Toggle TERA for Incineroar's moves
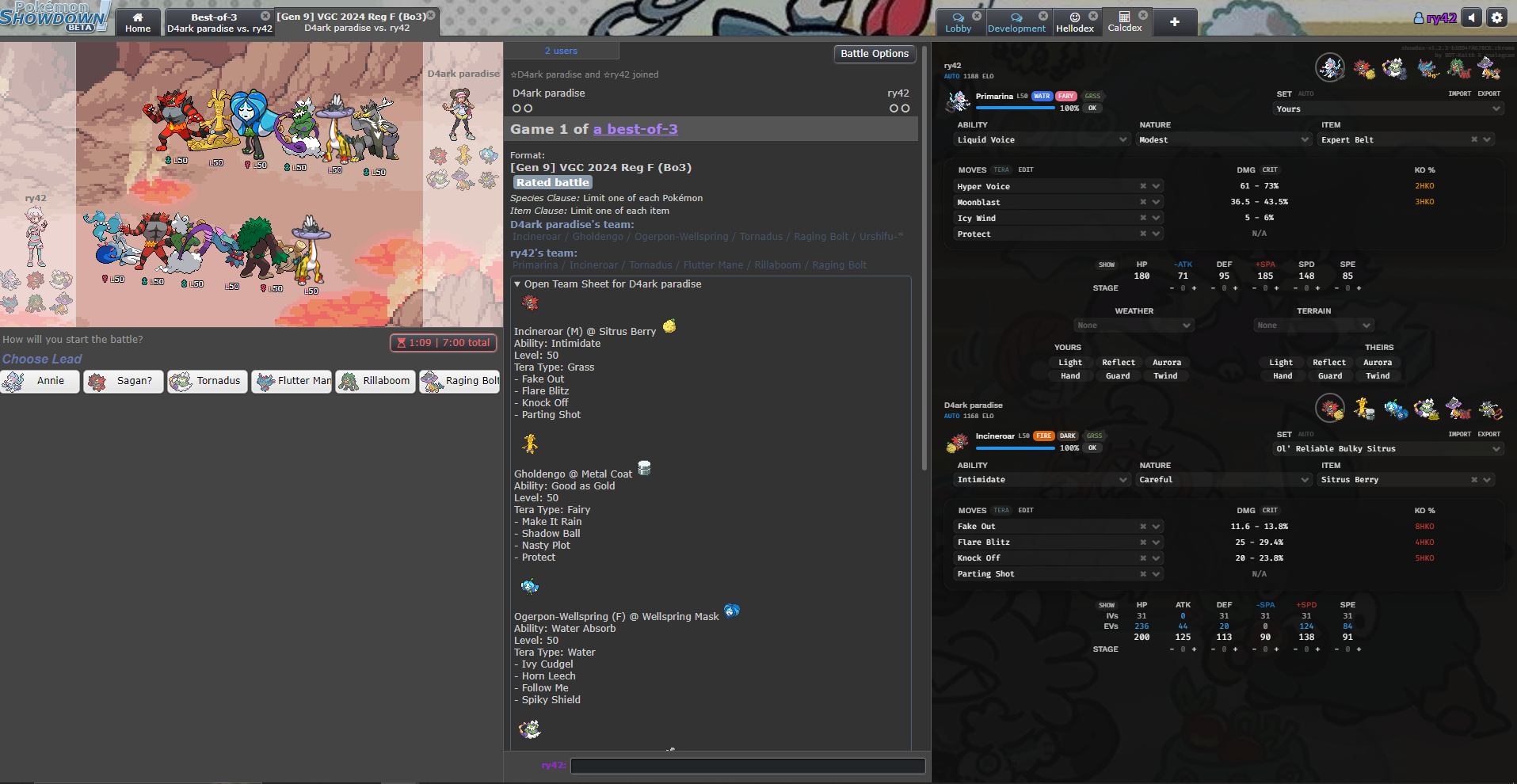Viewport: 1517px width, 784px height. pyautogui.click(x=1001, y=510)
